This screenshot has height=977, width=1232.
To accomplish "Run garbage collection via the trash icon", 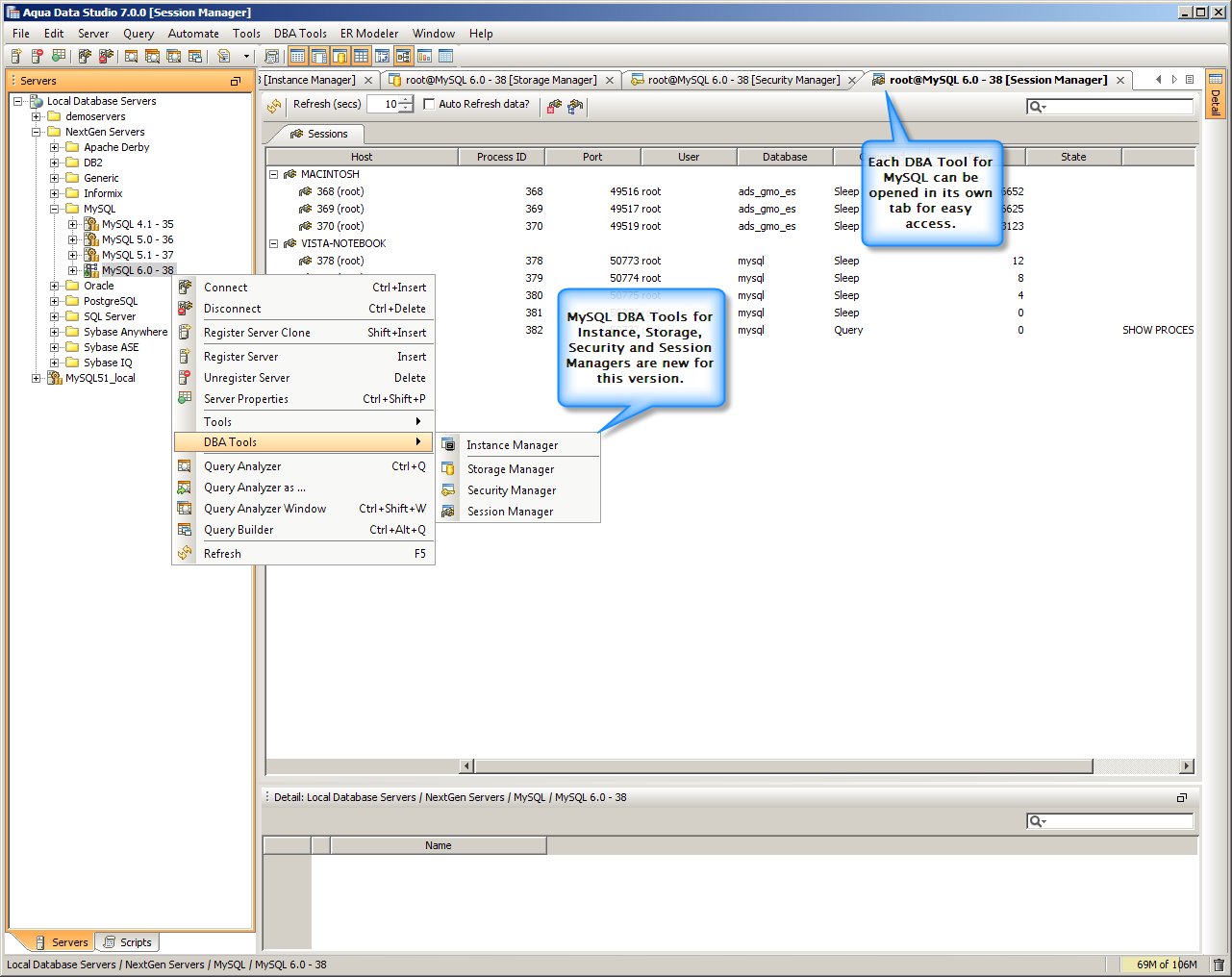I will (x=1219, y=964).
